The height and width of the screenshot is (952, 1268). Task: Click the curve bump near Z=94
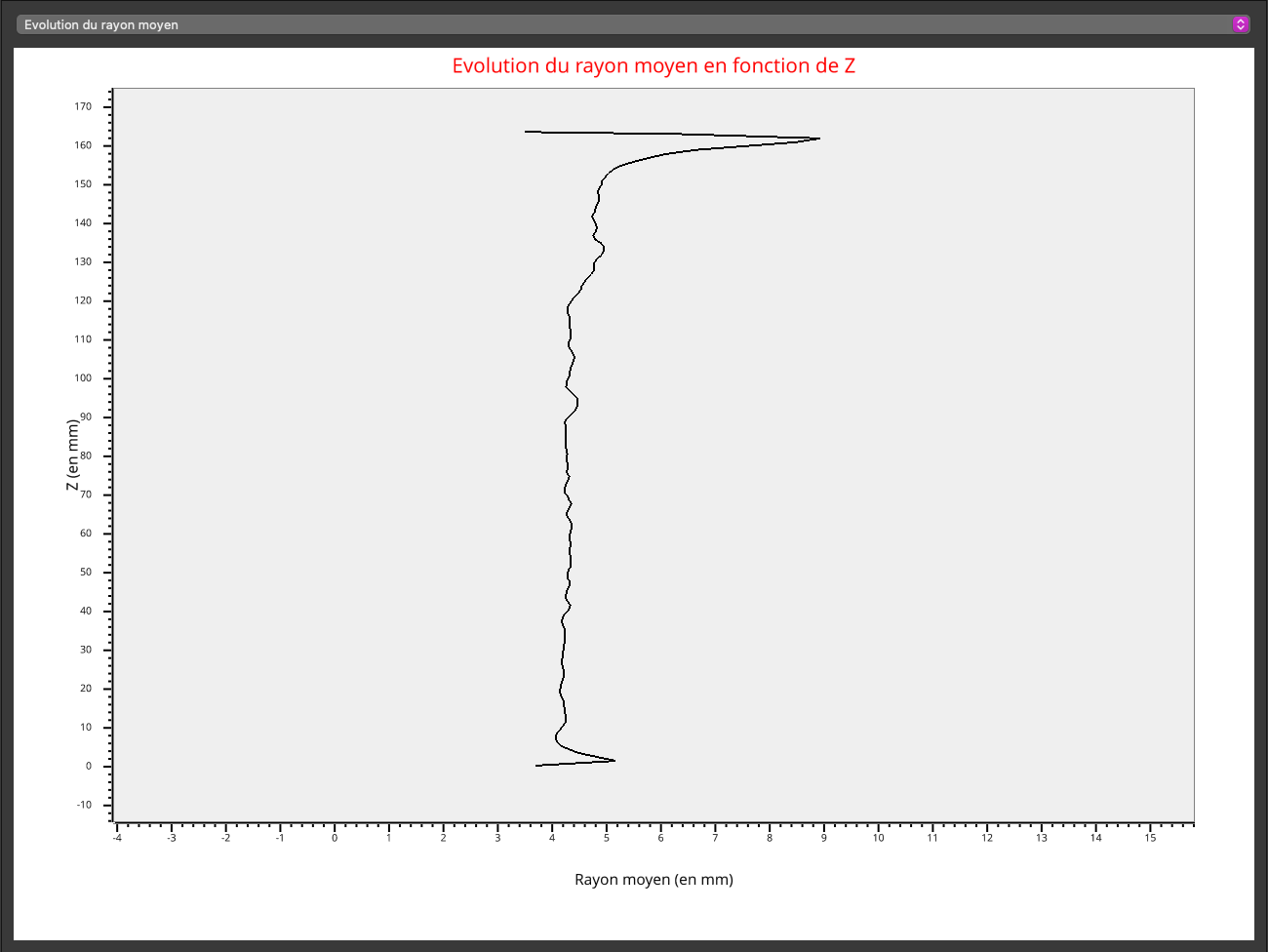(577, 401)
